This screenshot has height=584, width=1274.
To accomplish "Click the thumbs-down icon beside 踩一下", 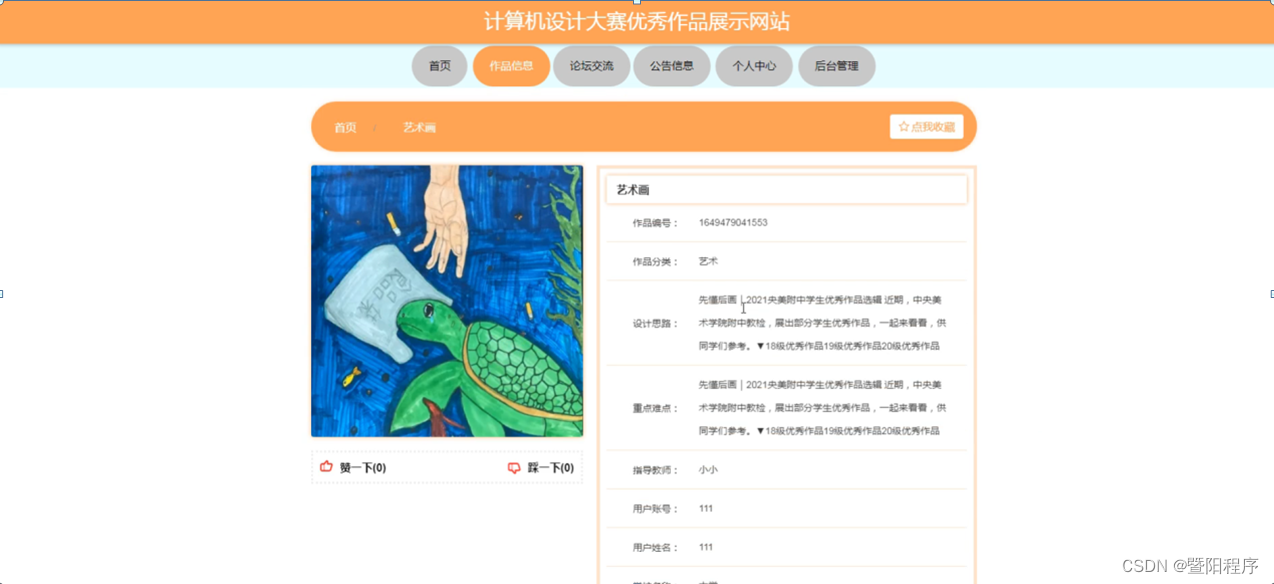I will 514,468.
